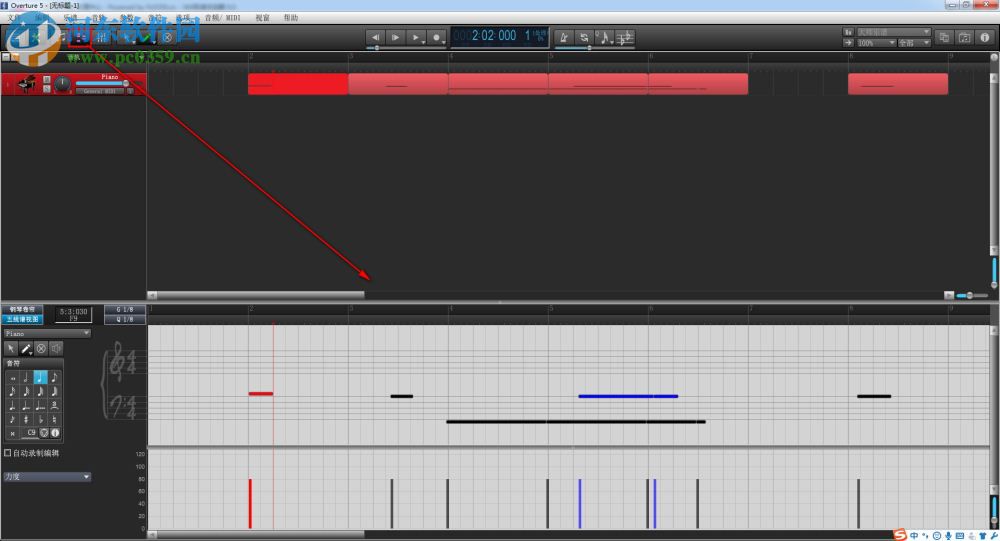Open the 乐谱 menu
The width and height of the screenshot is (1000, 541).
point(70,18)
